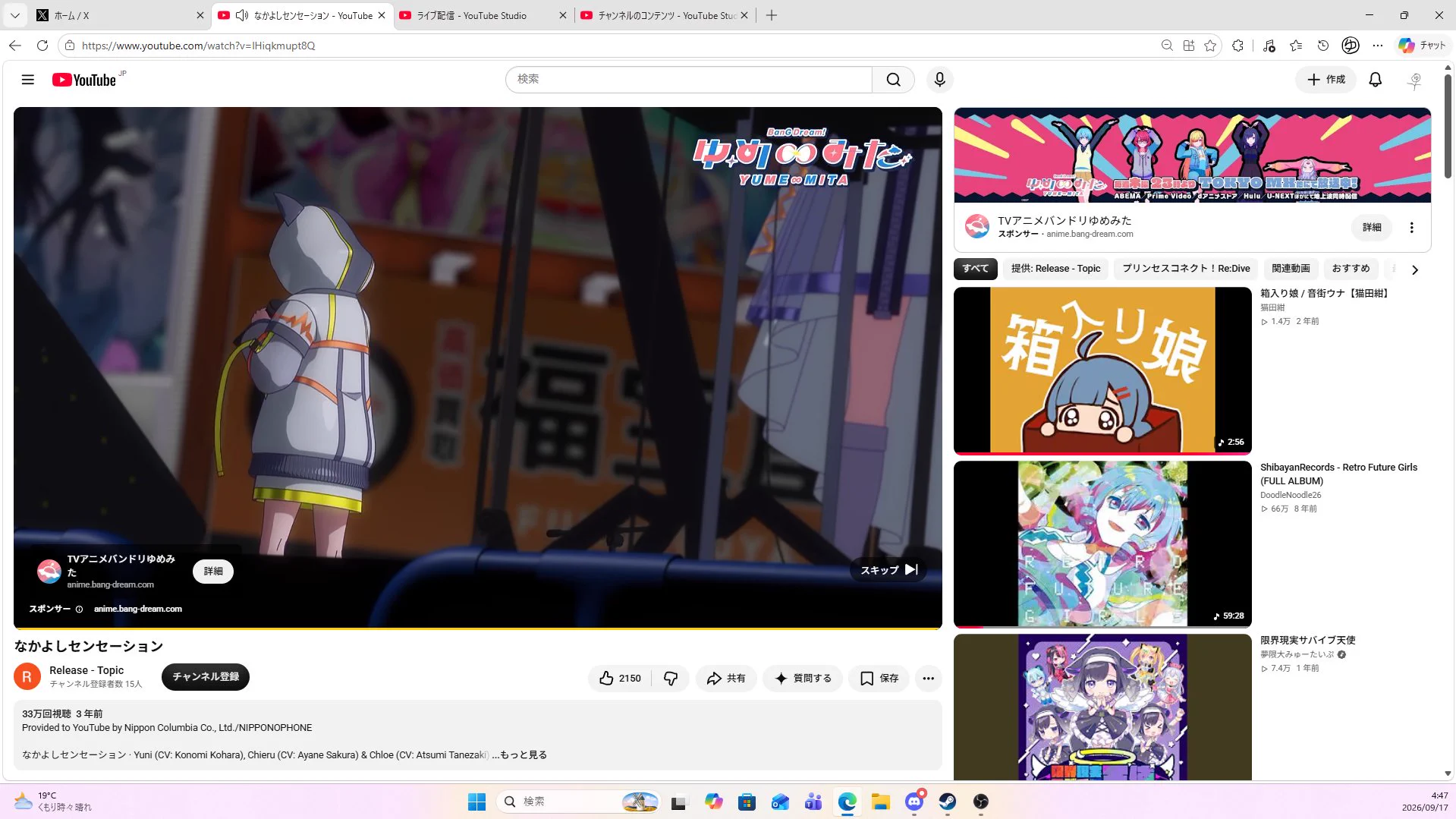Viewport: 1456px width, 819px height.
Task: Open Edge settings ellipsis menu
Action: (x=1378, y=46)
